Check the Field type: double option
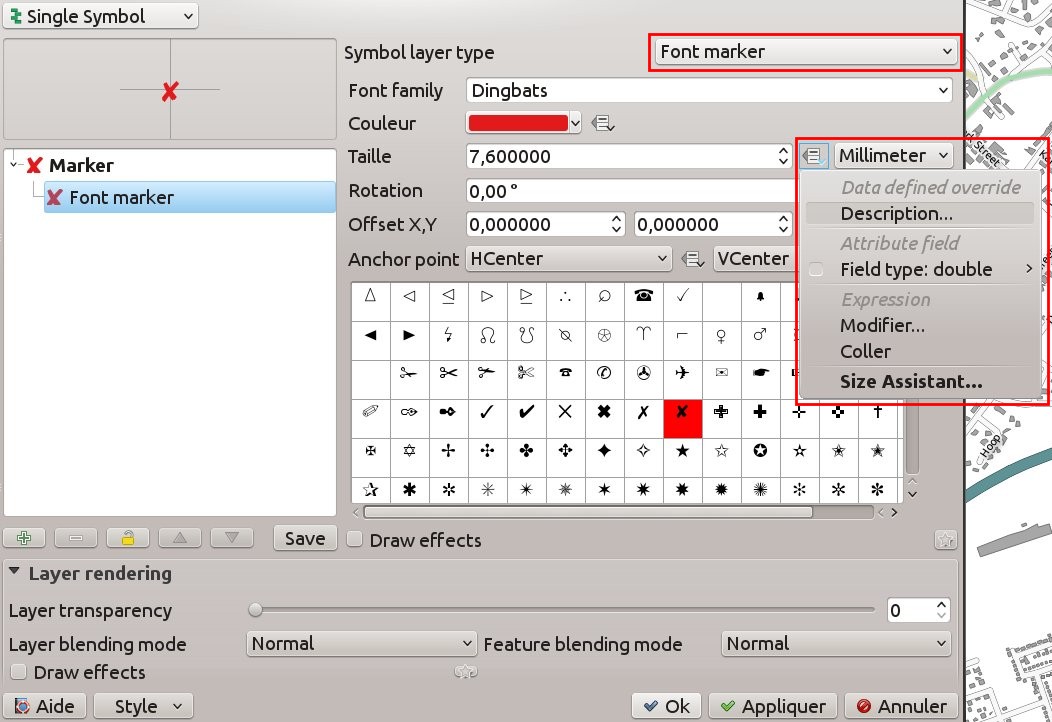The width and height of the screenshot is (1052, 722). [x=817, y=269]
